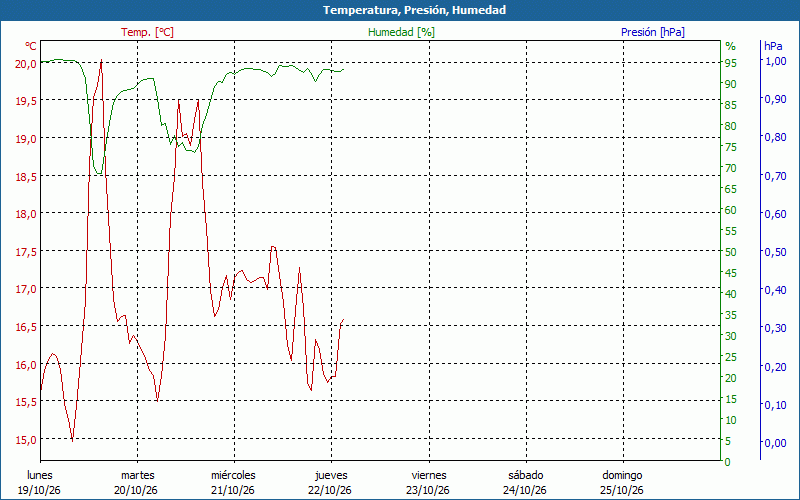The image size is (800, 500).
Task: Click the green "70" humidity axis value
Action: tap(731, 168)
